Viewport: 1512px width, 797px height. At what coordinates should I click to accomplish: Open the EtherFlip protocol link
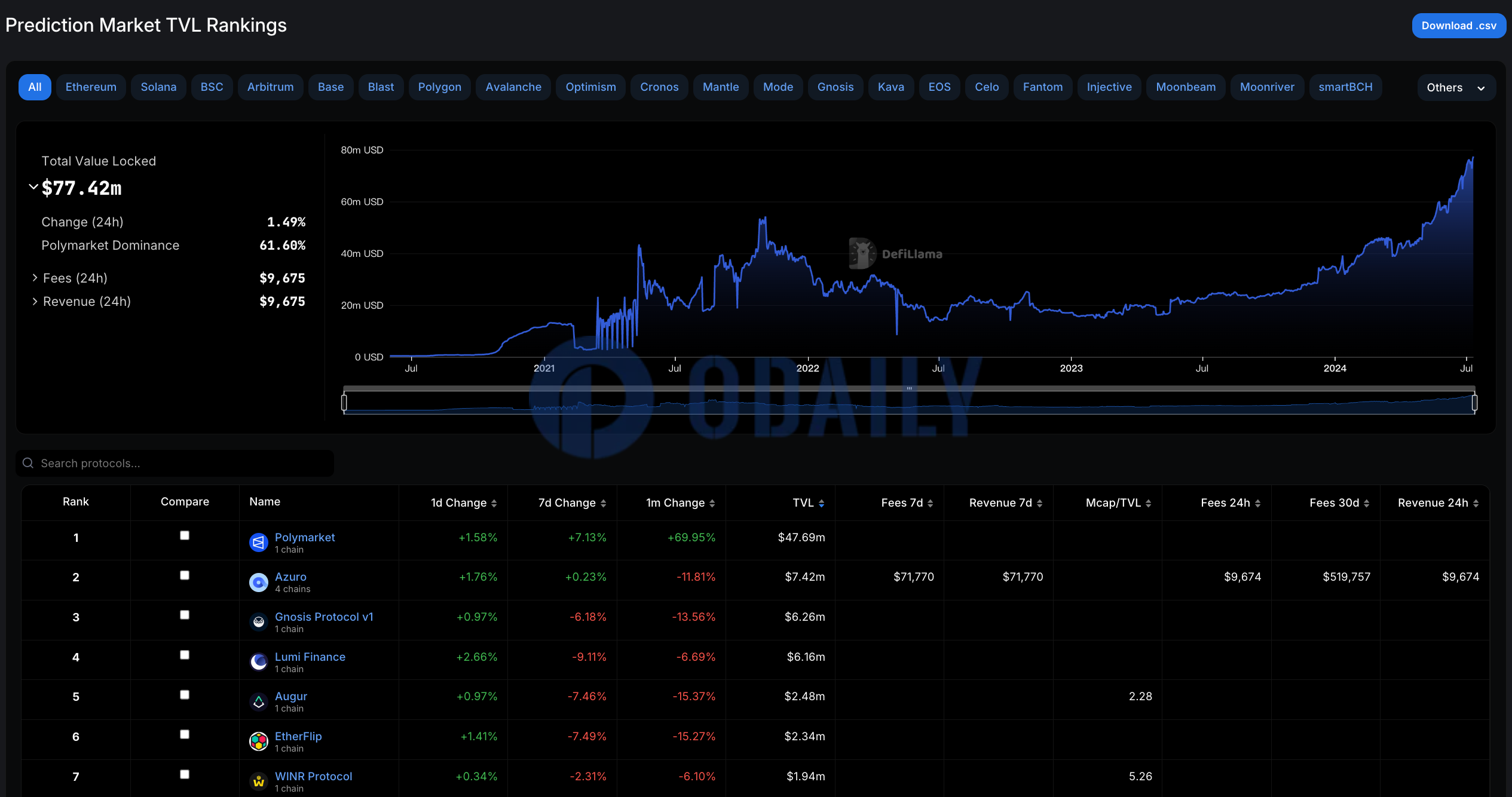pyautogui.click(x=298, y=736)
